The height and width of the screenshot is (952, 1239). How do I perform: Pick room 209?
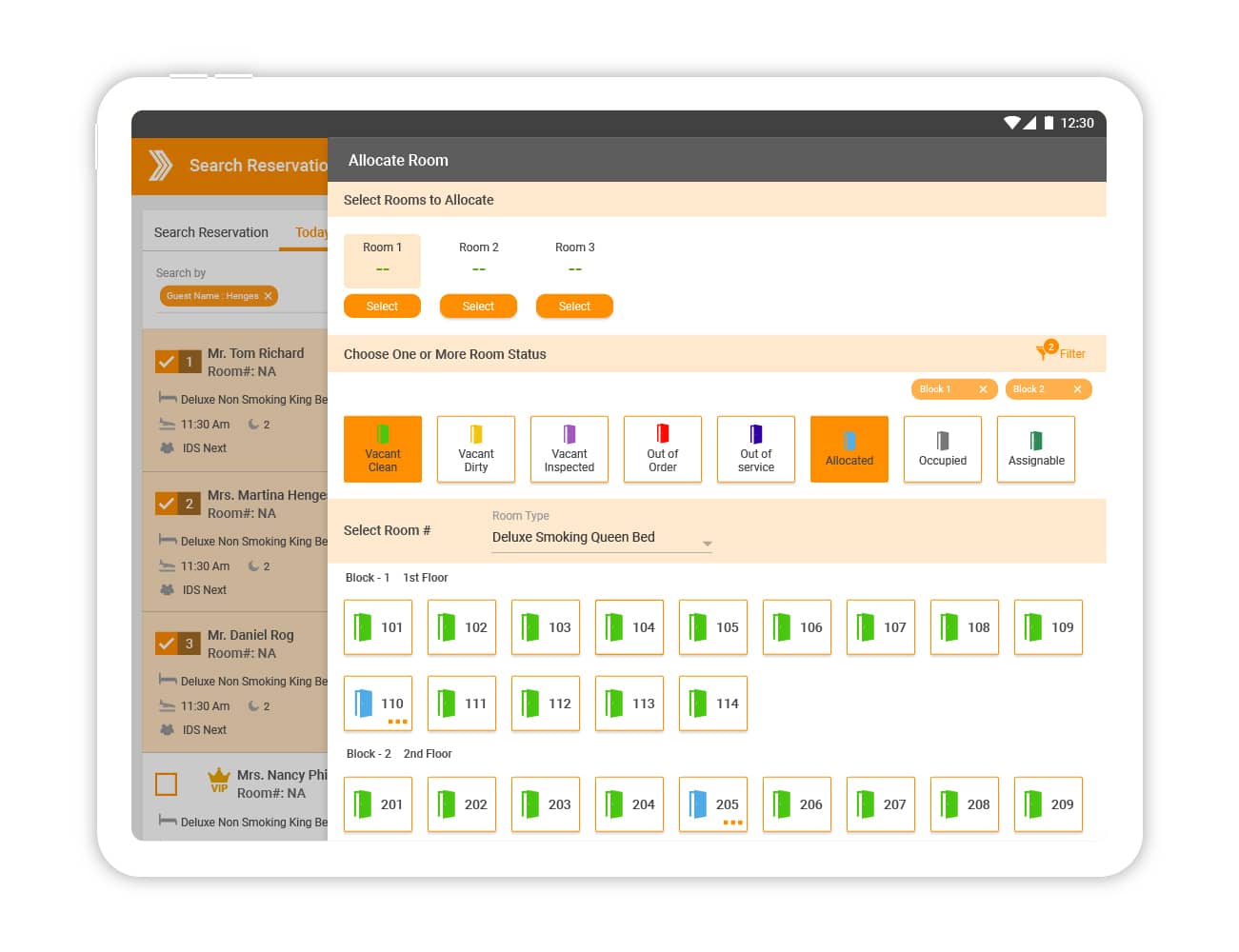click(1049, 804)
